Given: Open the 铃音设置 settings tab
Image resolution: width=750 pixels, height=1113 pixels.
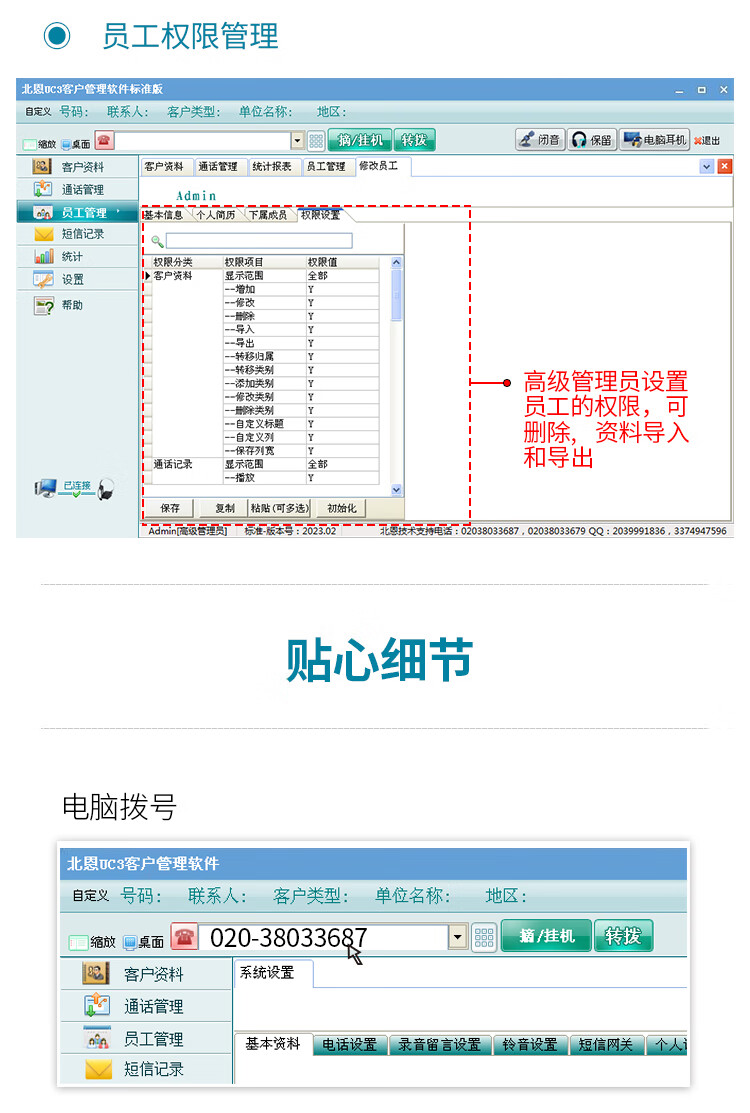Looking at the screenshot, I should pyautogui.click(x=530, y=1044).
